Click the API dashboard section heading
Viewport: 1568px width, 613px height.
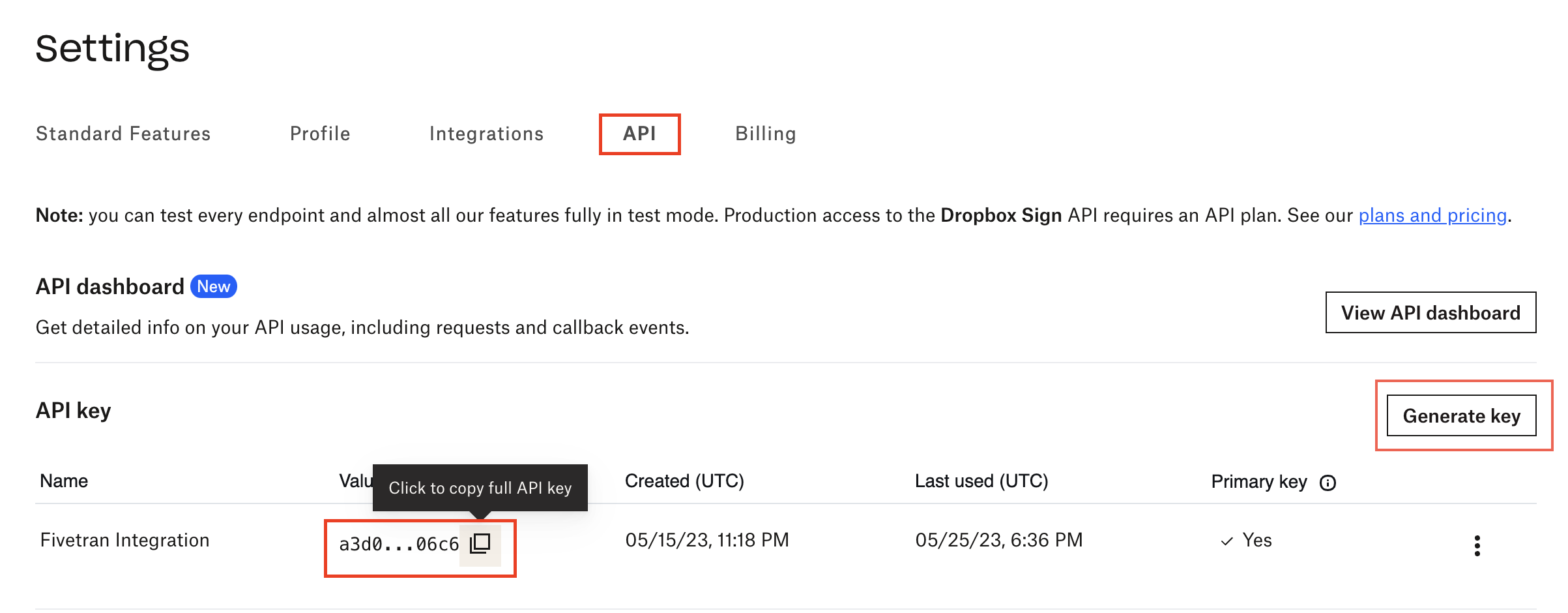[109, 286]
